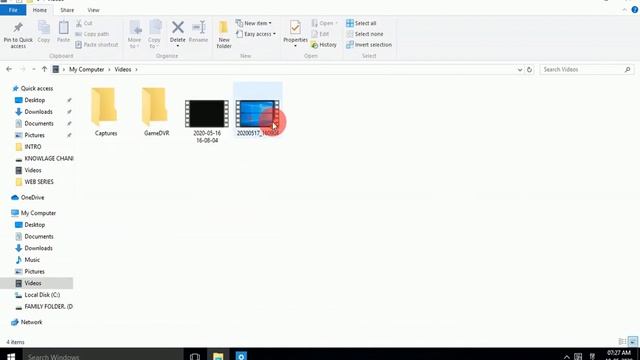Click Select none in ribbon
The image size is (640, 360).
coord(364,34)
